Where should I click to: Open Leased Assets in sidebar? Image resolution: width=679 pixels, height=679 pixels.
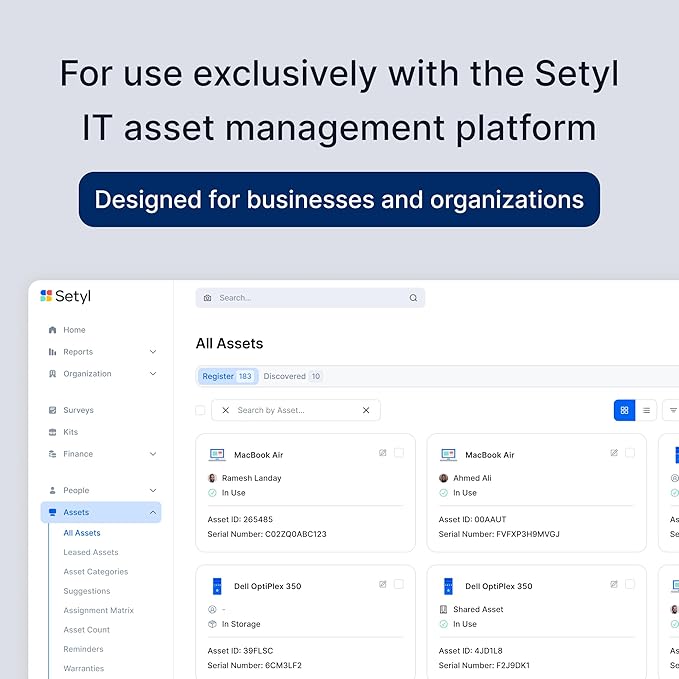[x=91, y=552]
